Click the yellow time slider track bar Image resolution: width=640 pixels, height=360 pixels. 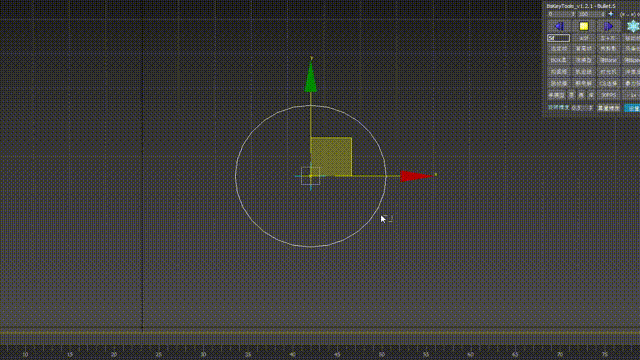coord(320,333)
